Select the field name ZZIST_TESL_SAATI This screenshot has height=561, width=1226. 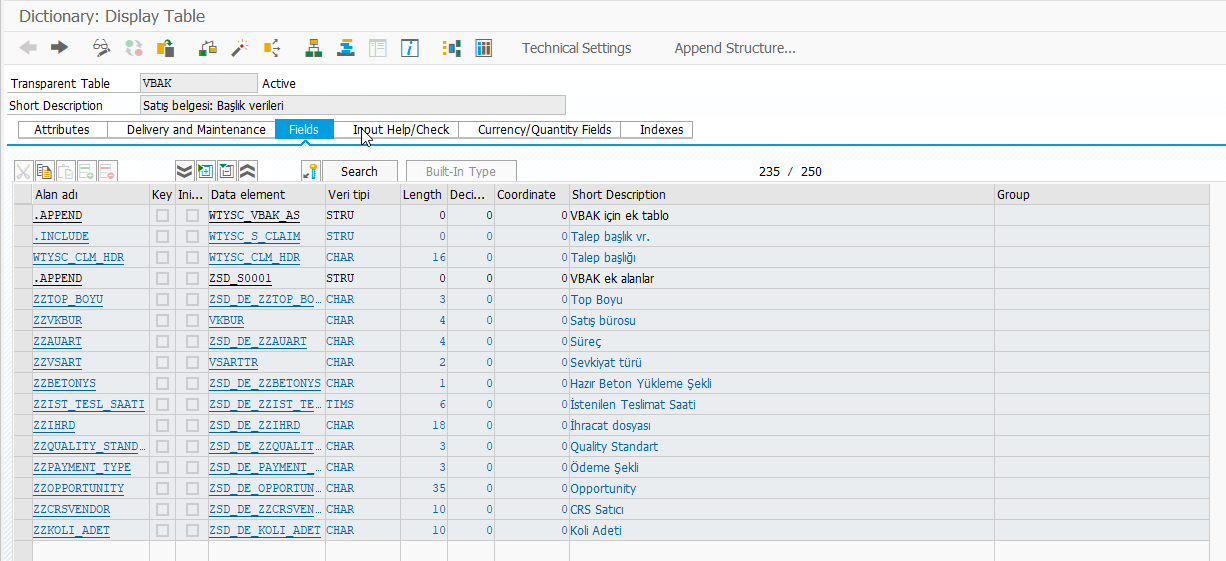(89, 404)
